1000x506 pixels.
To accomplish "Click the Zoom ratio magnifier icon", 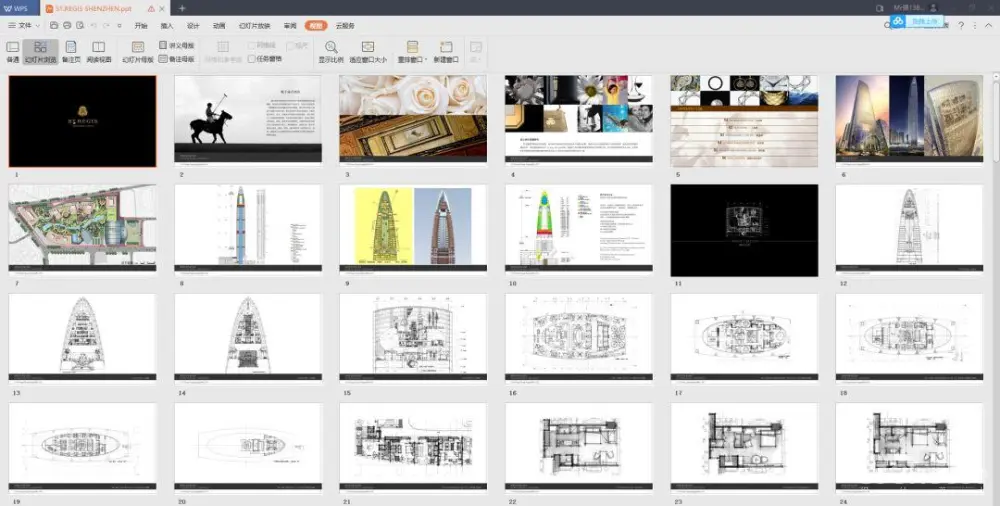I will 331,47.
